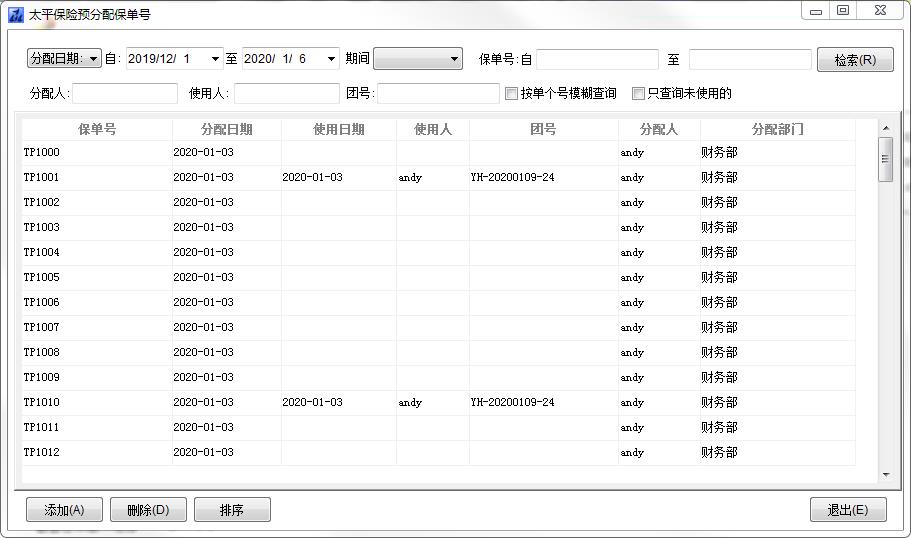Expand the end date picker dropdown
This screenshot has height=538, width=911.
pyautogui.click(x=331, y=59)
